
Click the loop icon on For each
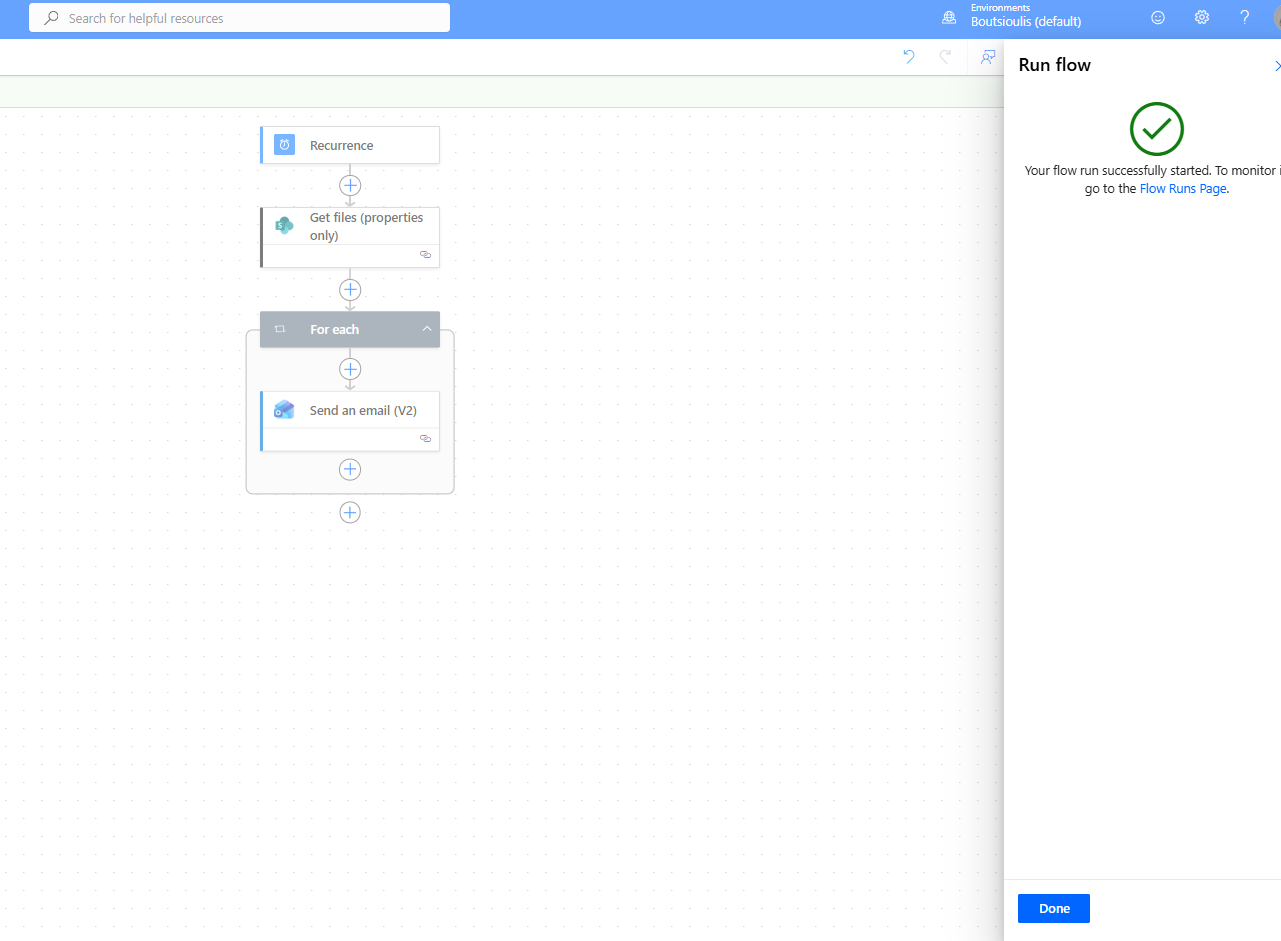(281, 329)
